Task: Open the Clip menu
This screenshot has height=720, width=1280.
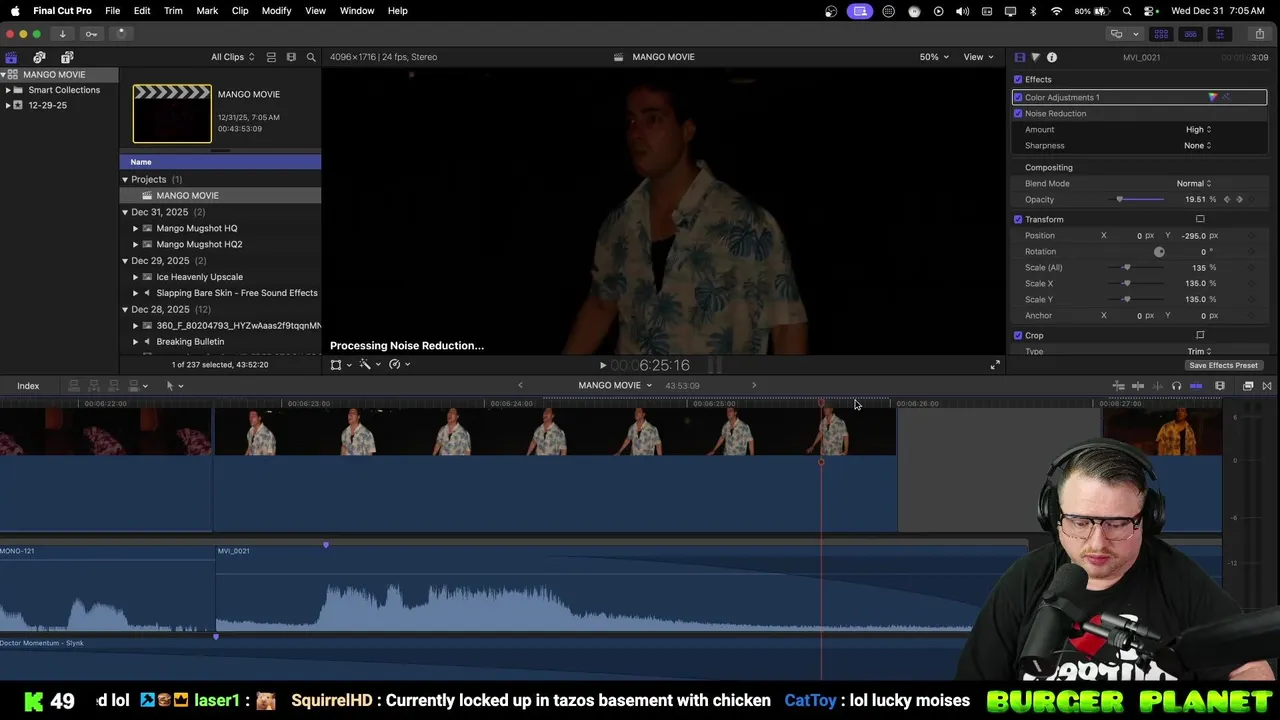Action: (x=240, y=11)
